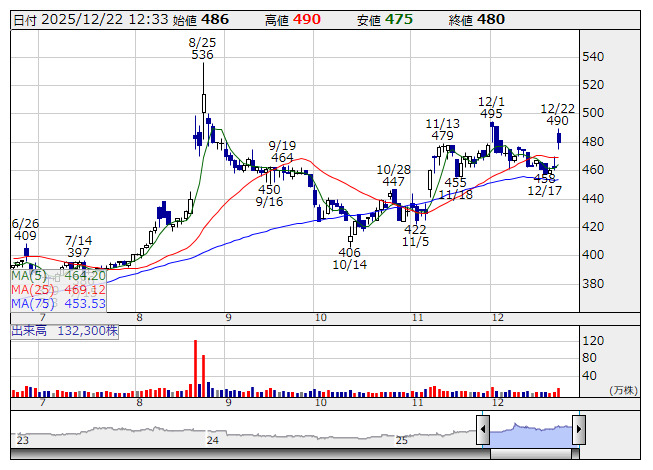Click the 終値 480 closing price
653x470 pixels.
[x=477, y=20]
